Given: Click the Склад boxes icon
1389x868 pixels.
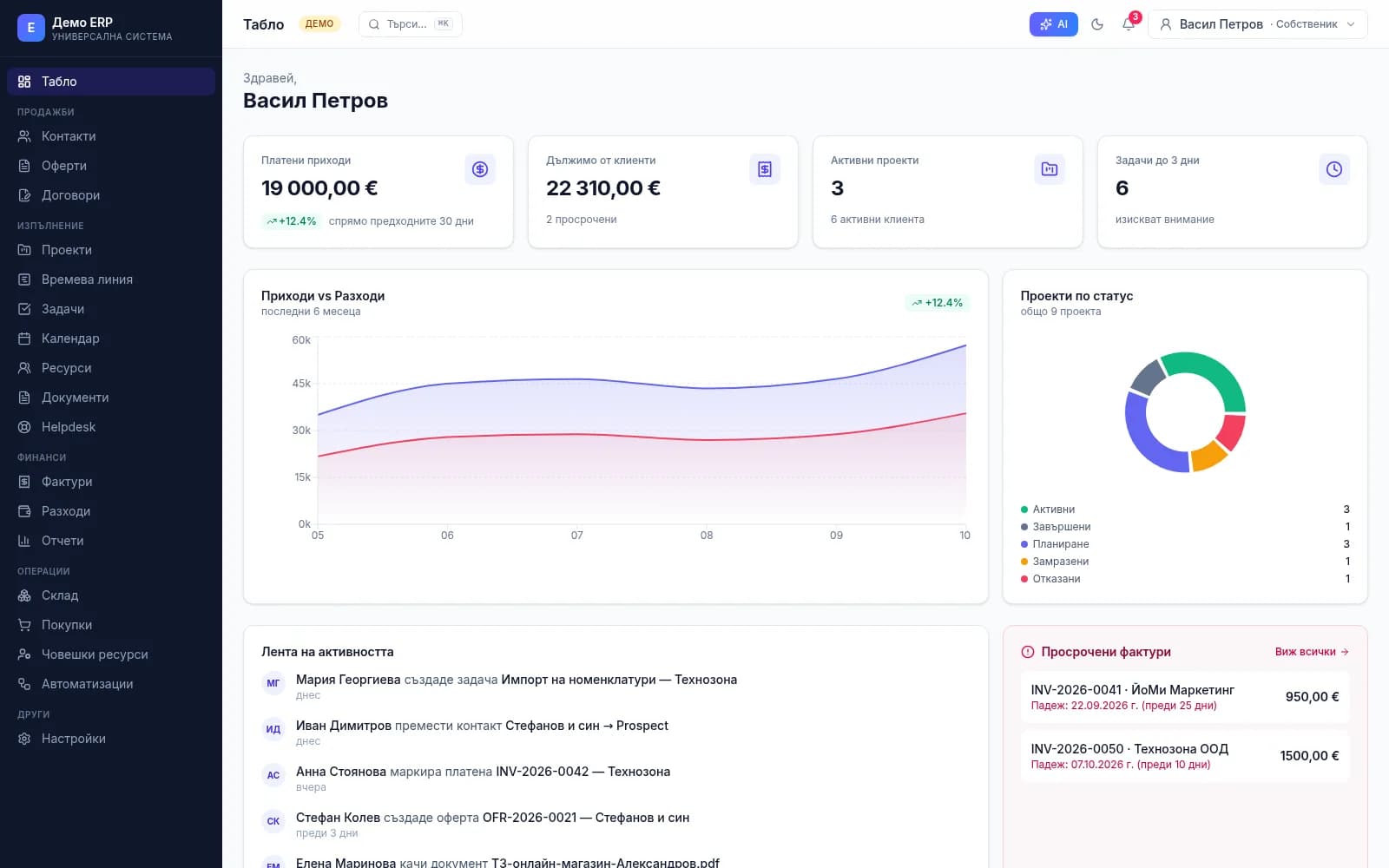Looking at the screenshot, I should click(x=24, y=595).
